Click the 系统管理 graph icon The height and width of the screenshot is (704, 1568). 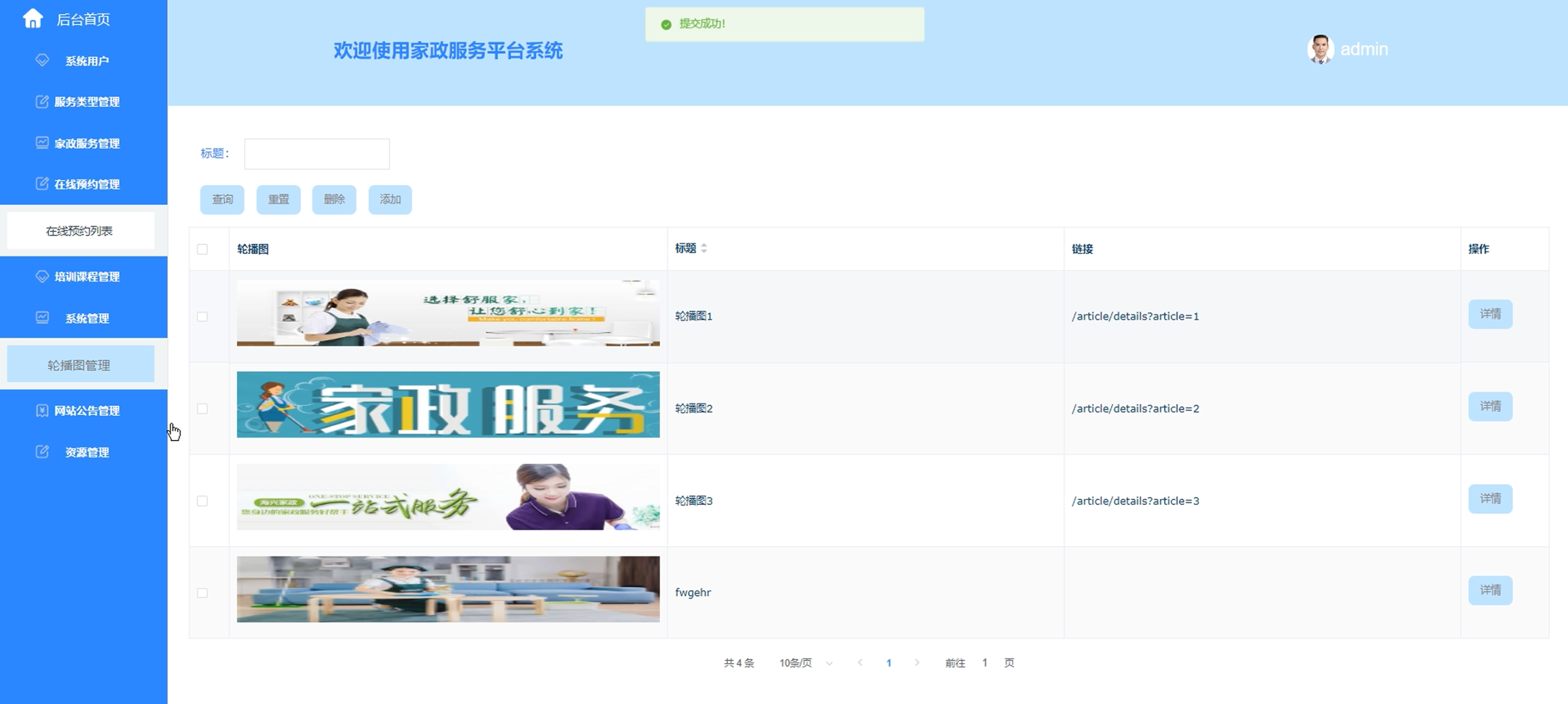[40, 318]
